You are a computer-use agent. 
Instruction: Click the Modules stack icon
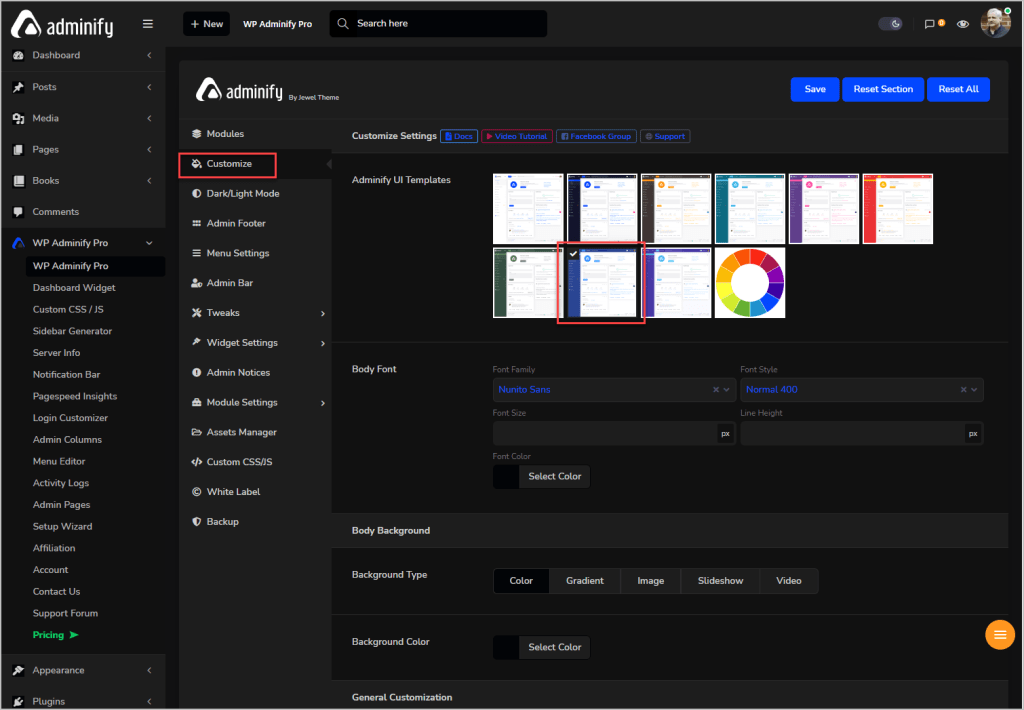197,134
